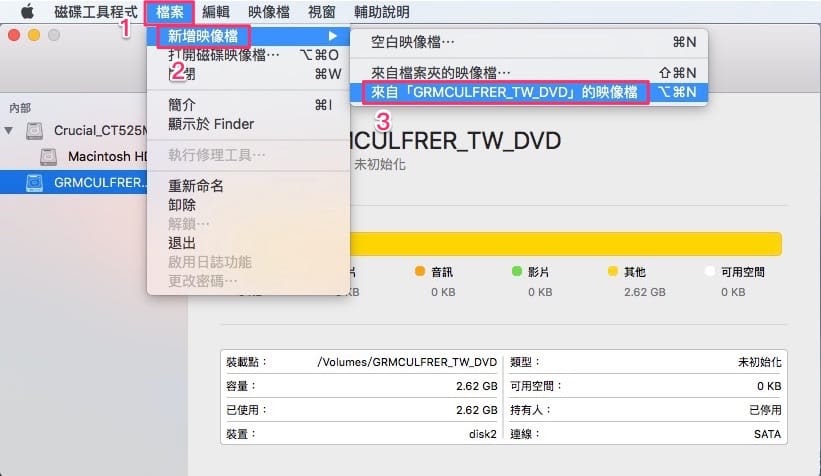This screenshot has width=821, height=476.
Task: Click the green 影片 legend dot
Action: coord(517,271)
